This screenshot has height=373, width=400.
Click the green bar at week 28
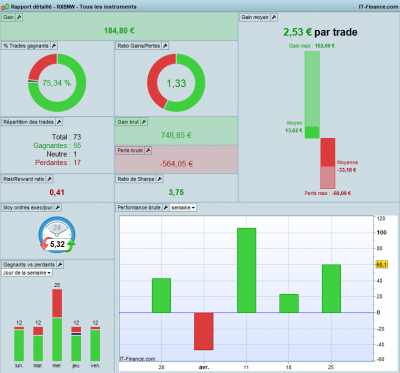tap(161, 295)
